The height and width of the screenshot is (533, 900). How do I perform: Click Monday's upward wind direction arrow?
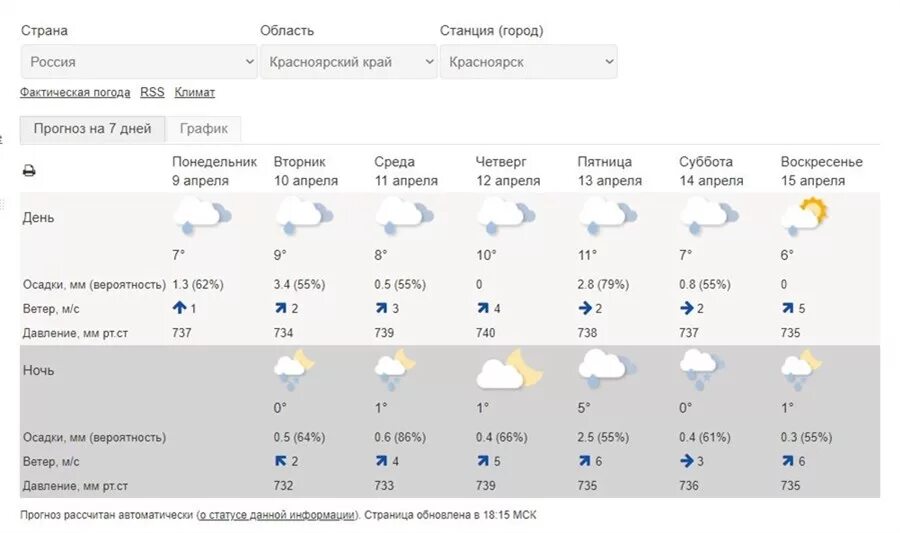[180, 308]
